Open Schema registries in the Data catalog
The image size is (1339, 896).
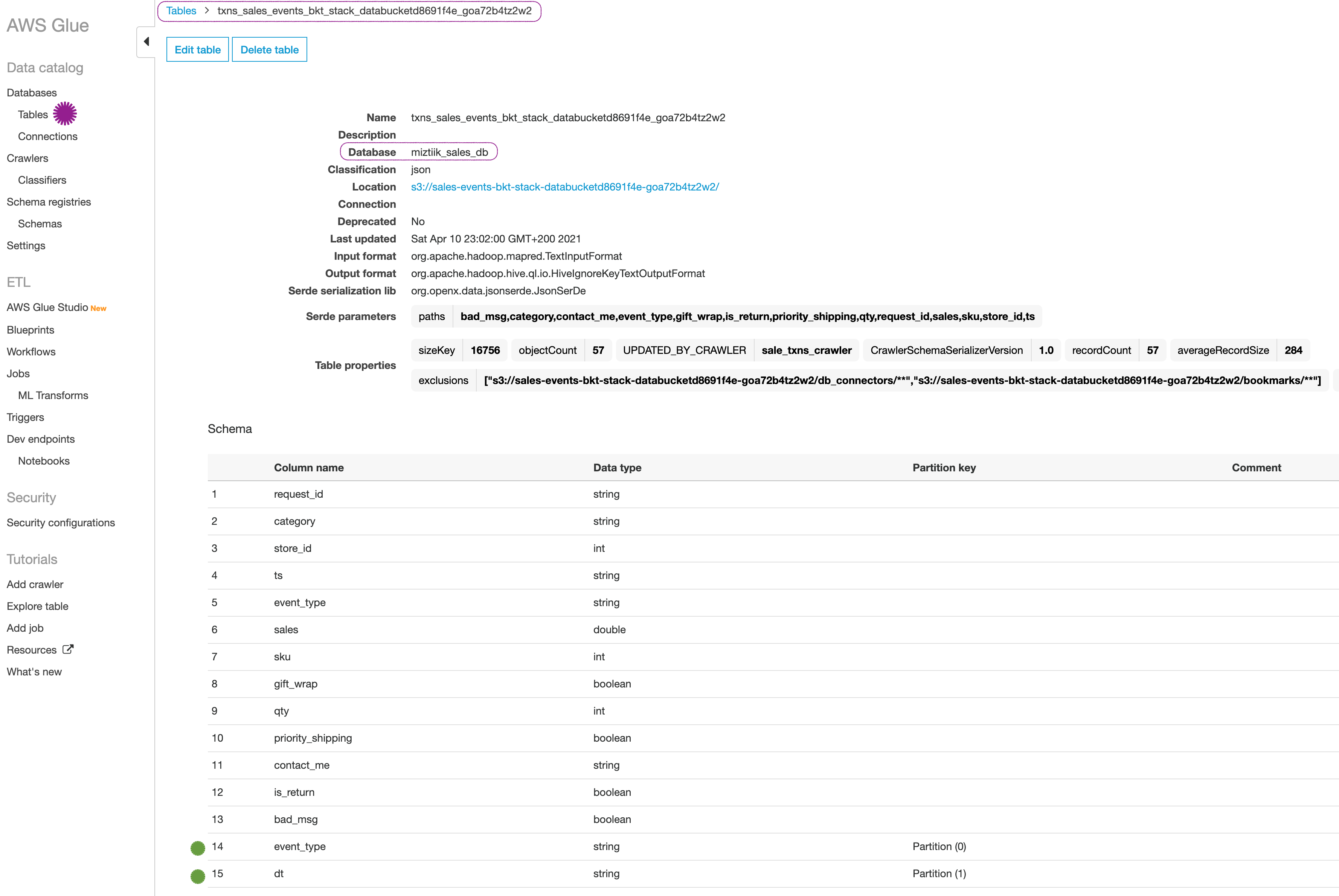[x=49, y=202]
